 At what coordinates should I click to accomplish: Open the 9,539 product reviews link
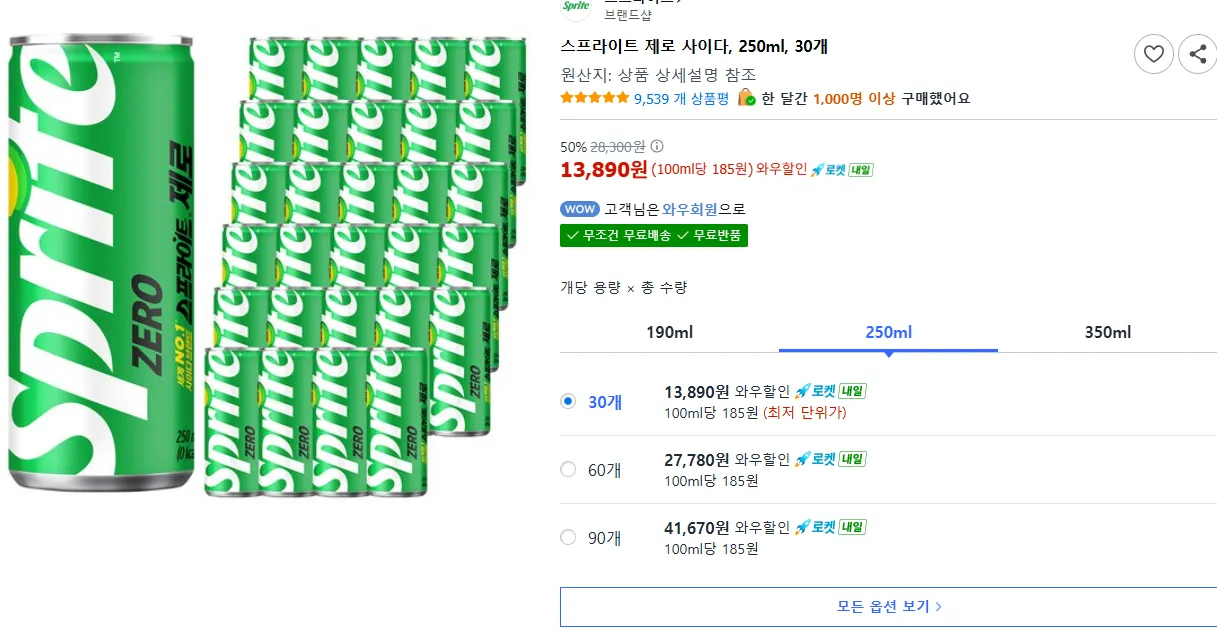(x=681, y=98)
